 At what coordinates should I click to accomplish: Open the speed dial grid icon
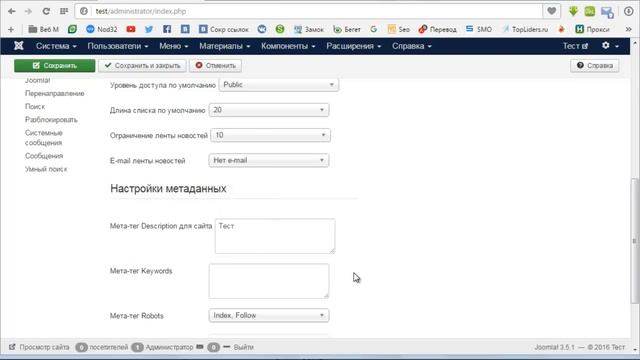pyautogui.click(x=64, y=11)
